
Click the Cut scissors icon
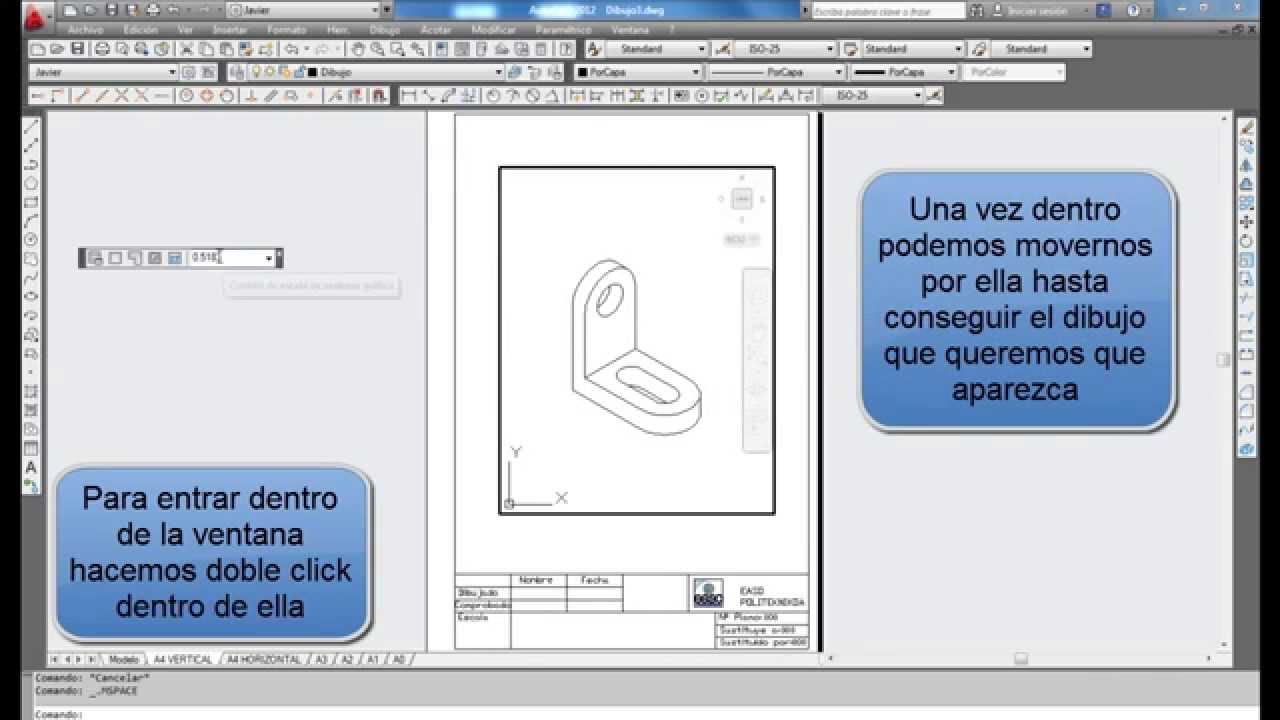[x=187, y=49]
